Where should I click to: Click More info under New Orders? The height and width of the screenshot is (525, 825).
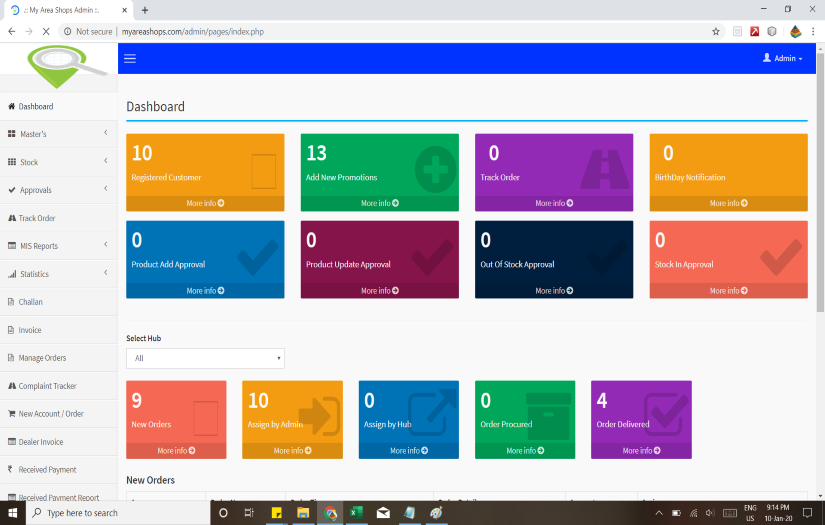pyautogui.click(x=176, y=451)
